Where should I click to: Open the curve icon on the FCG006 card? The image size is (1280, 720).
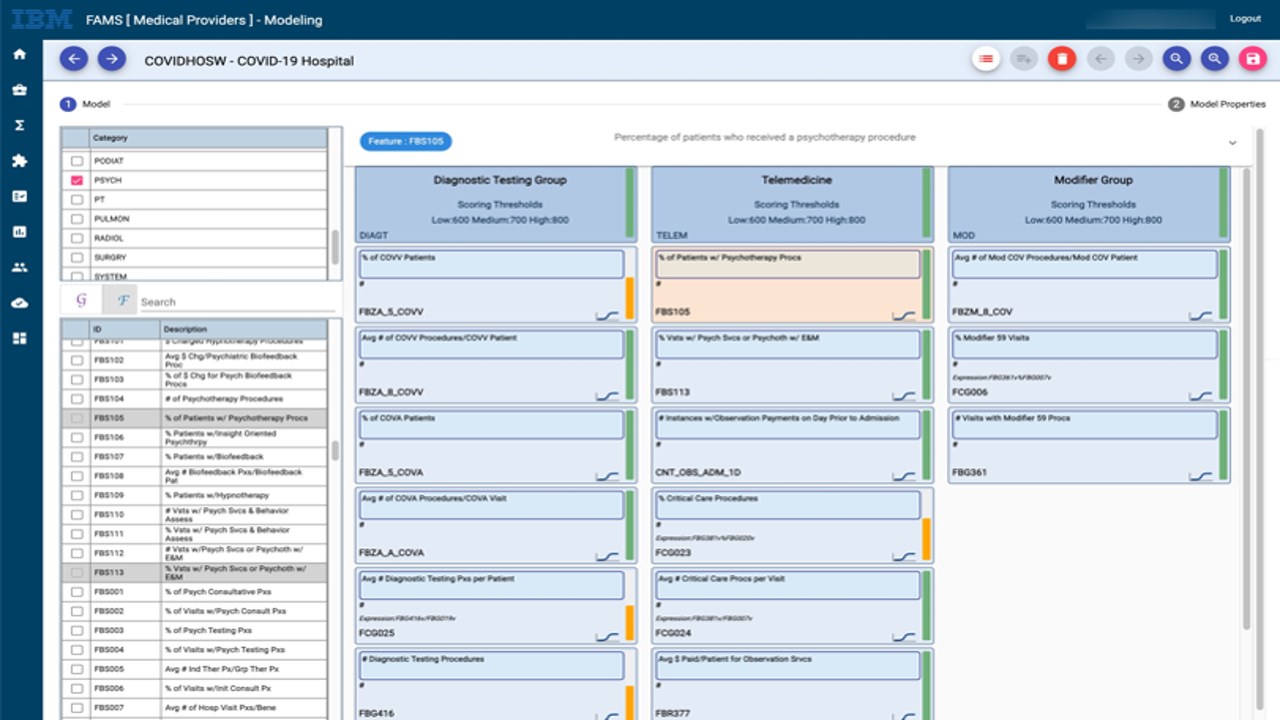(x=1200, y=395)
